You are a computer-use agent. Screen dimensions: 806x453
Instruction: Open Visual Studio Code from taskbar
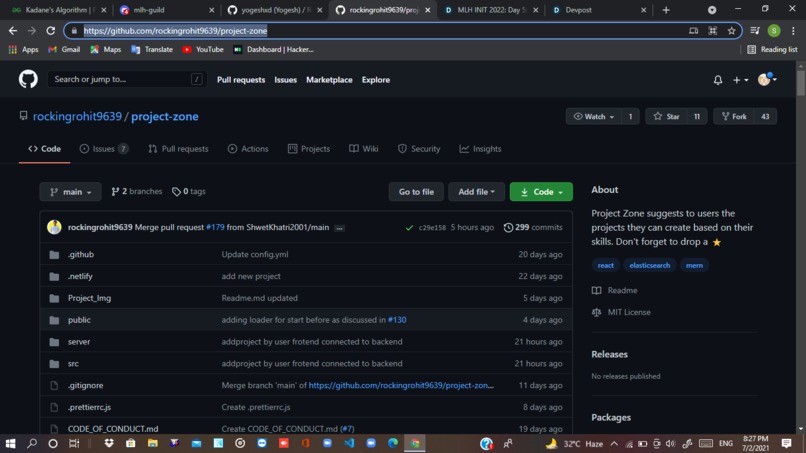(350, 443)
